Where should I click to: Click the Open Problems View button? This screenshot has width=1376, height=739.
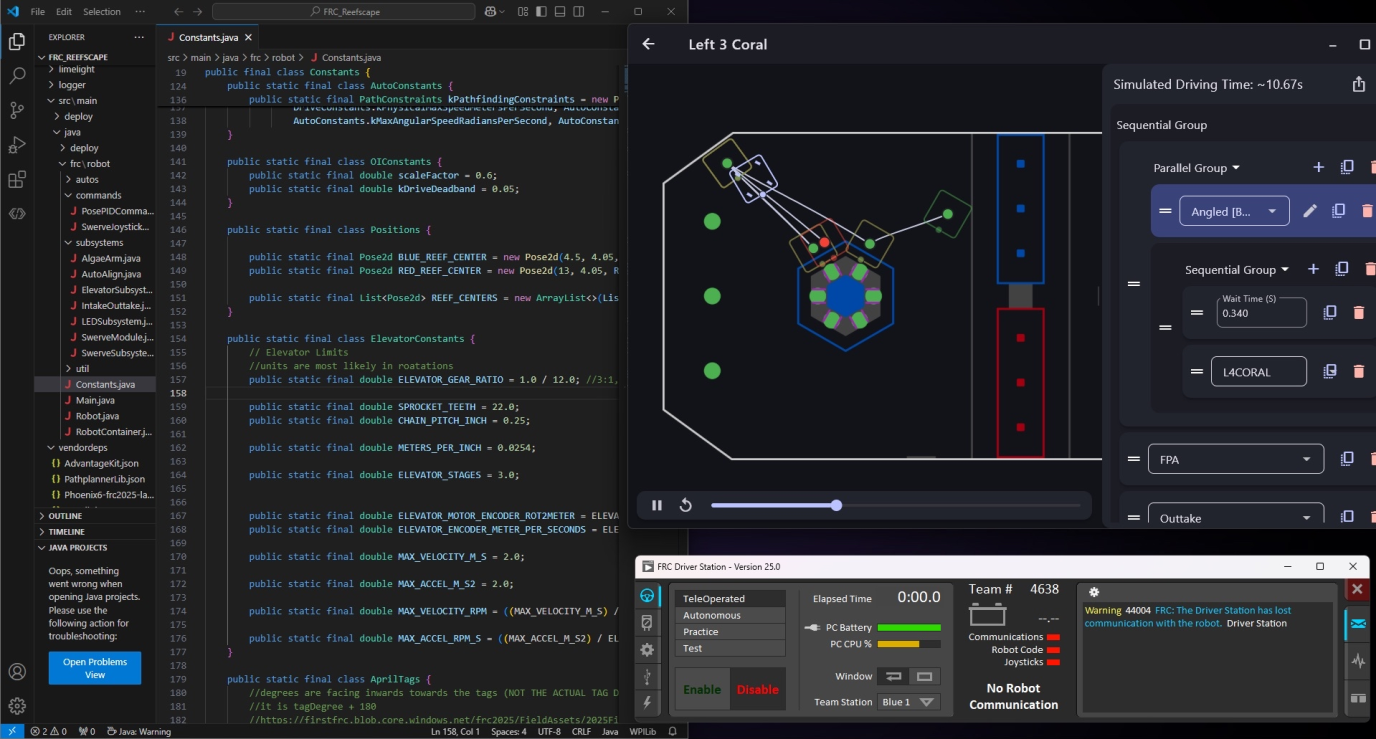click(x=95, y=668)
